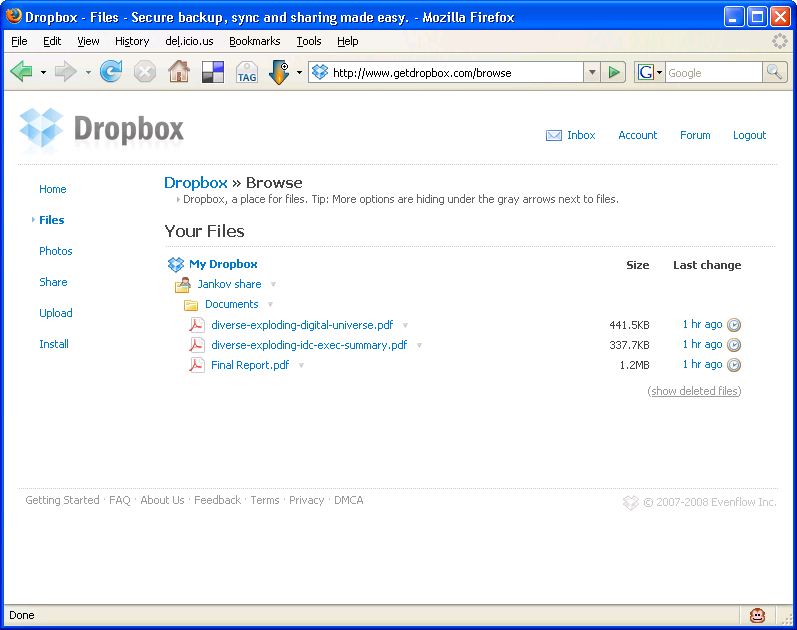Open the address bar URL dropdown

pyautogui.click(x=592, y=72)
